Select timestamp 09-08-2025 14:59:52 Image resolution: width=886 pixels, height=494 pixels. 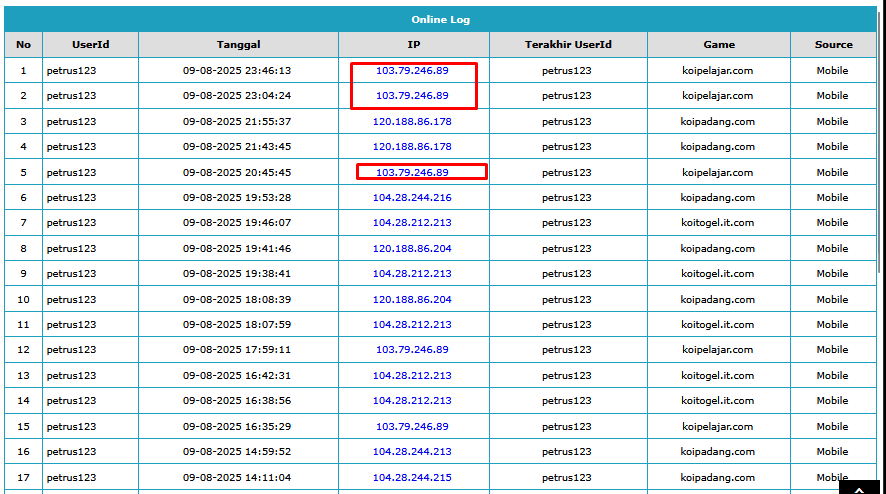pyautogui.click(x=237, y=452)
